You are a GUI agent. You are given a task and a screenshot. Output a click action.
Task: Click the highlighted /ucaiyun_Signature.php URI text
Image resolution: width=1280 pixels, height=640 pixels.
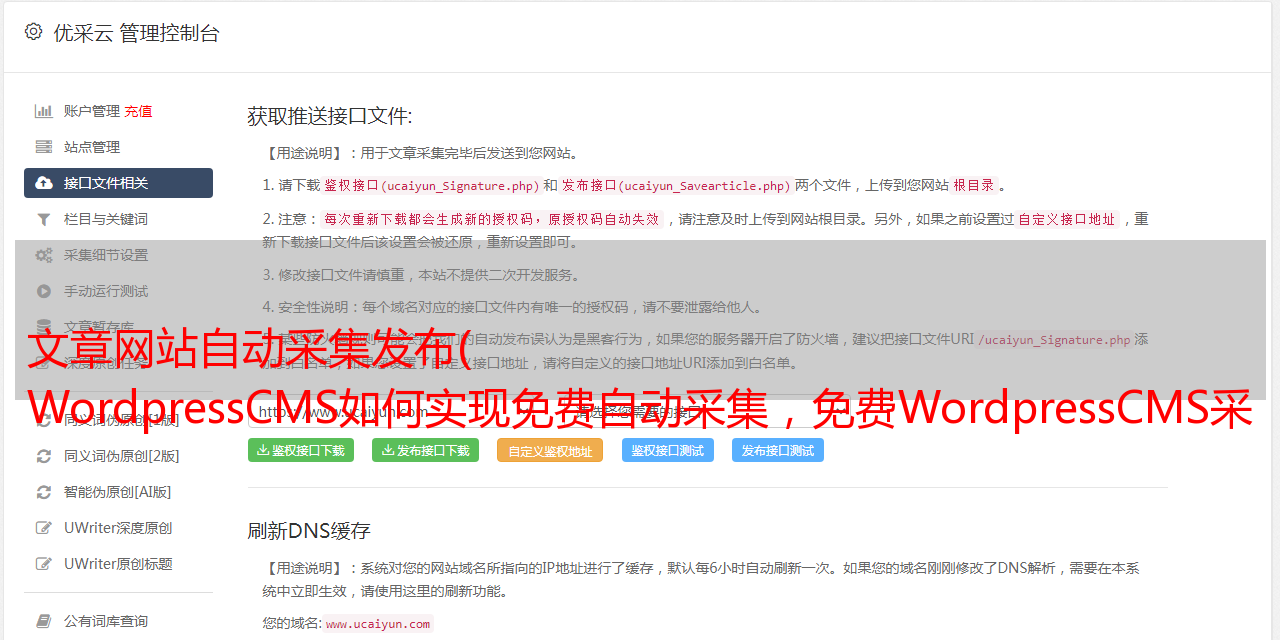pos(1055,339)
